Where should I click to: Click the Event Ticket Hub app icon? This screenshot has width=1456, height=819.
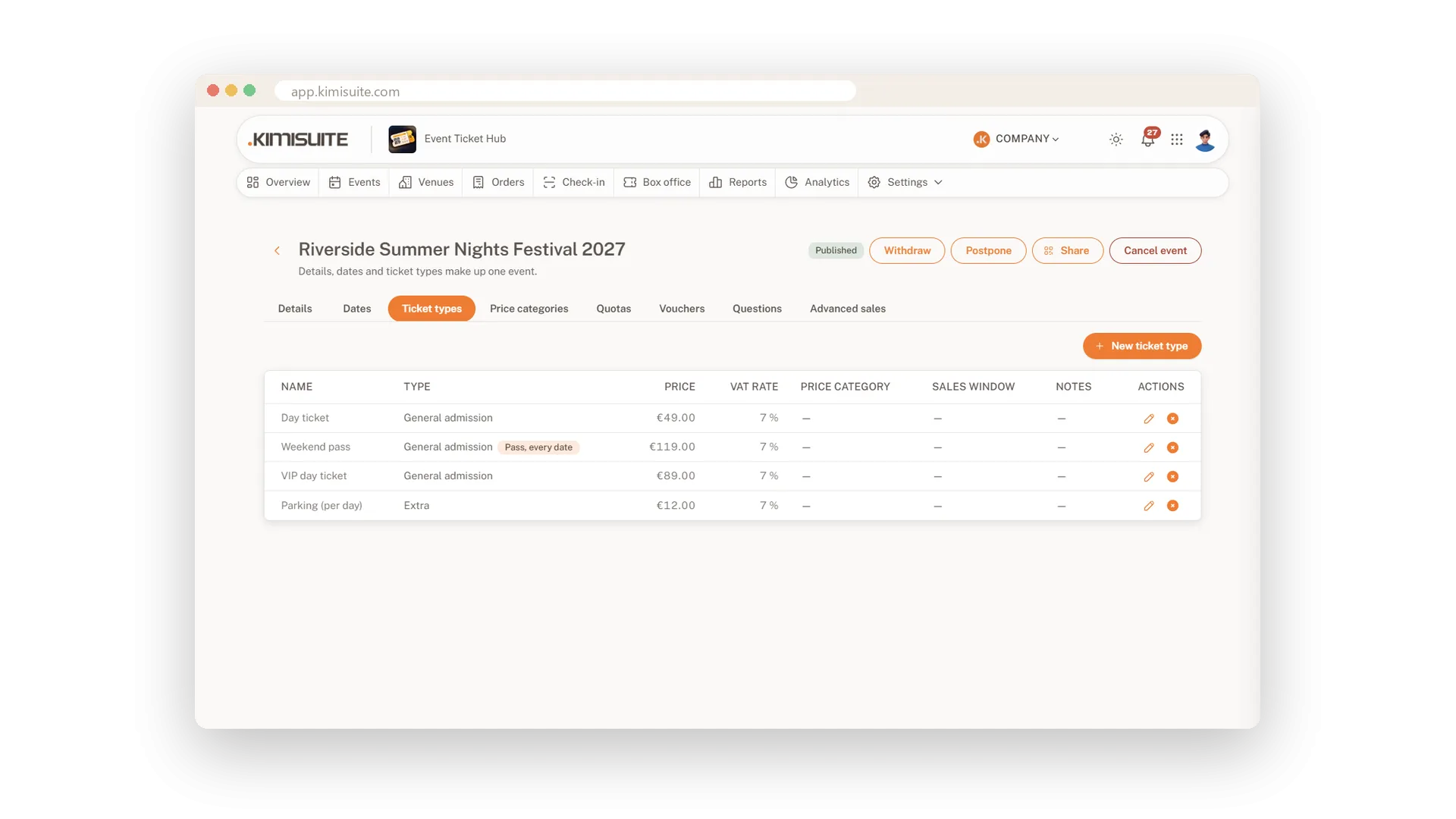click(402, 140)
